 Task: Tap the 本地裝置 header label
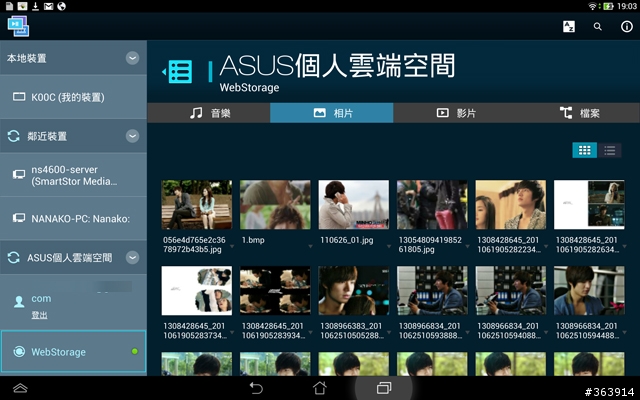pos(27,58)
